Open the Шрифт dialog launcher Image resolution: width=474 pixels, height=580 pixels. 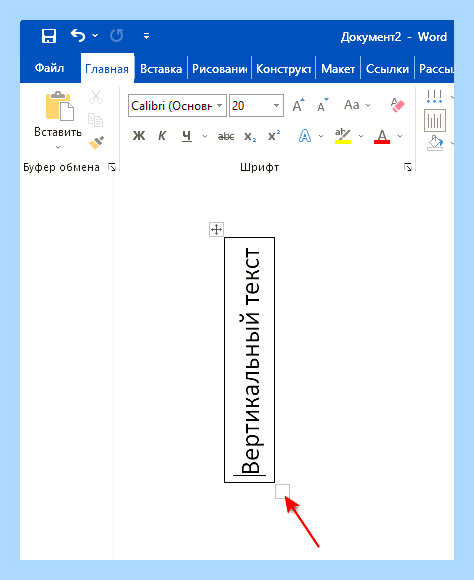pyautogui.click(x=408, y=168)
